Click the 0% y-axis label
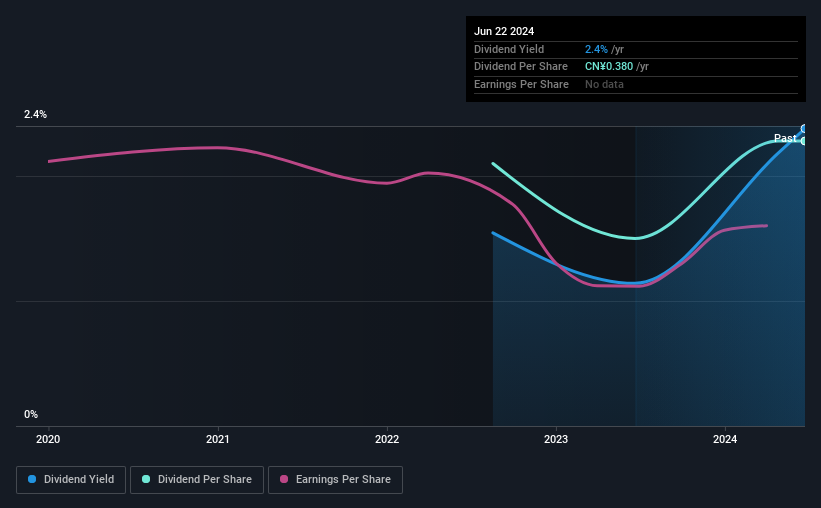This screenshot has height=508, width=821. [x=31, y=414]
